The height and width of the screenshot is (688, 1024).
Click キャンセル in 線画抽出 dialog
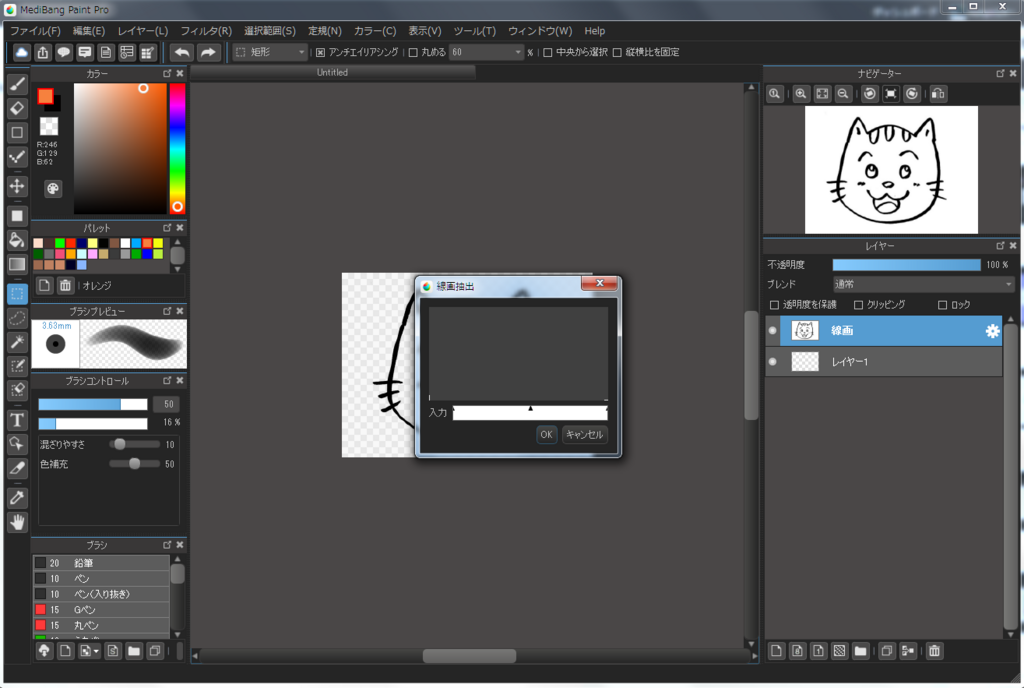pyautogui.click(x=584, y=435)
